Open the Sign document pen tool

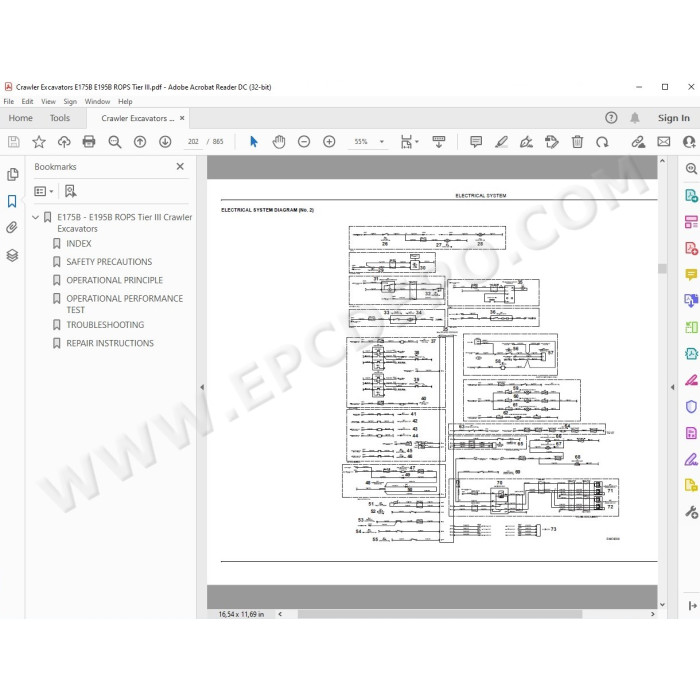pyautogui.click(x=526, y=142)
